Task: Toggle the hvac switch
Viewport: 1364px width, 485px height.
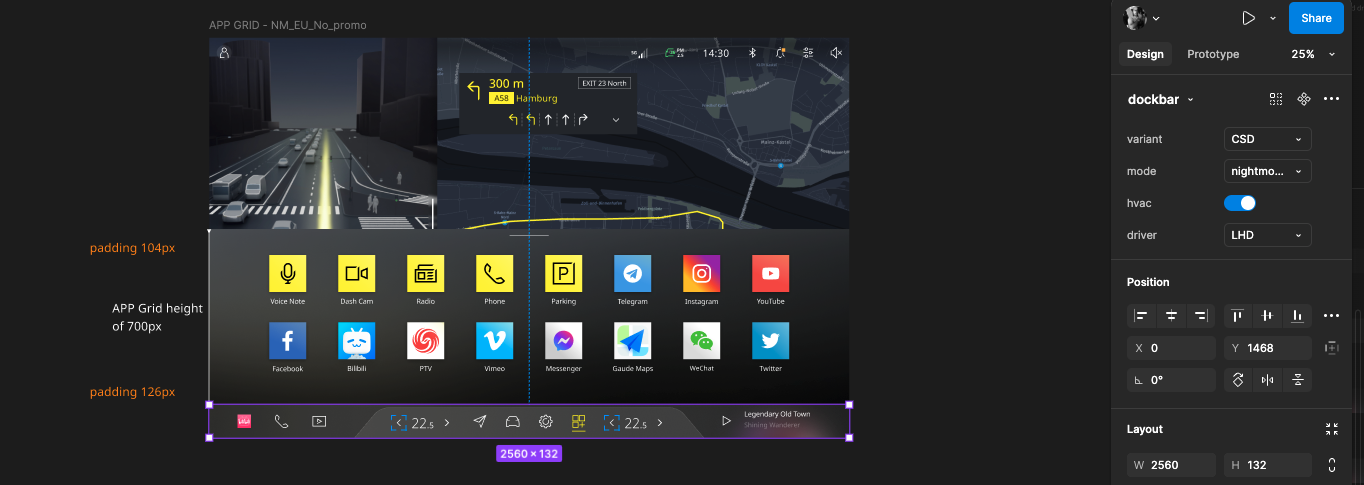Action: (1240, 203)
